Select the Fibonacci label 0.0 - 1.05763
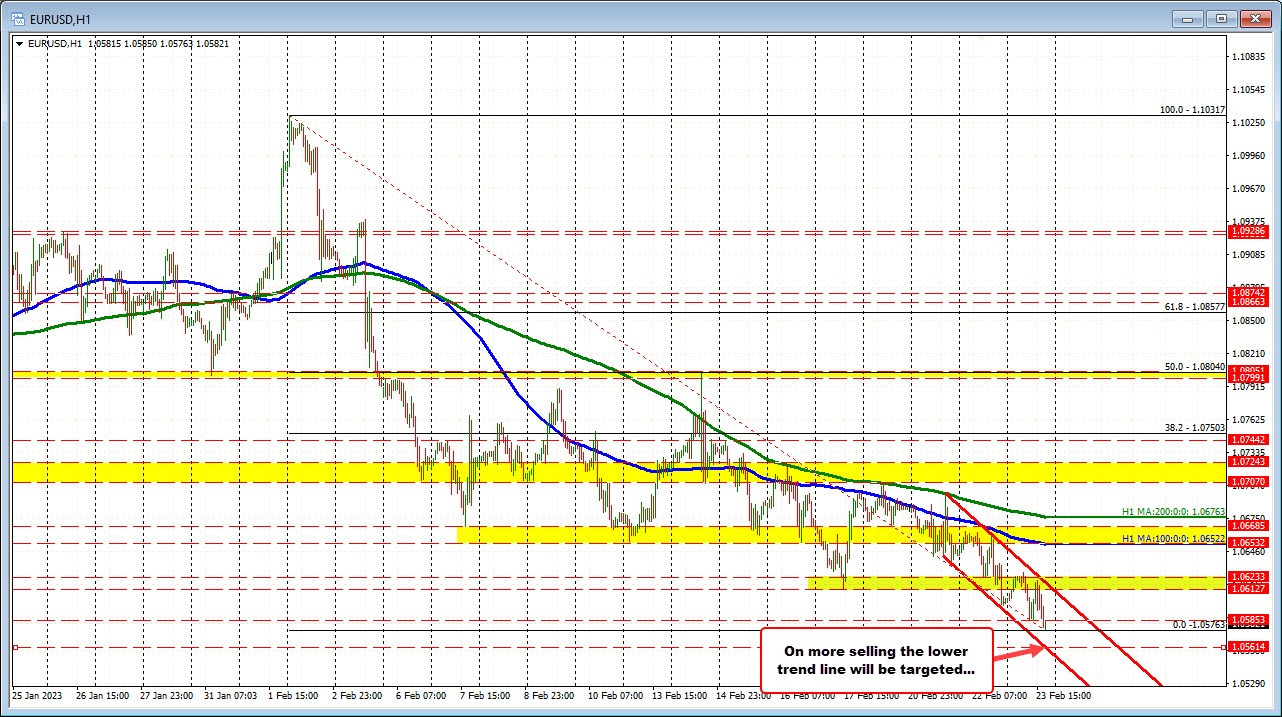 tap(1197, 624)
